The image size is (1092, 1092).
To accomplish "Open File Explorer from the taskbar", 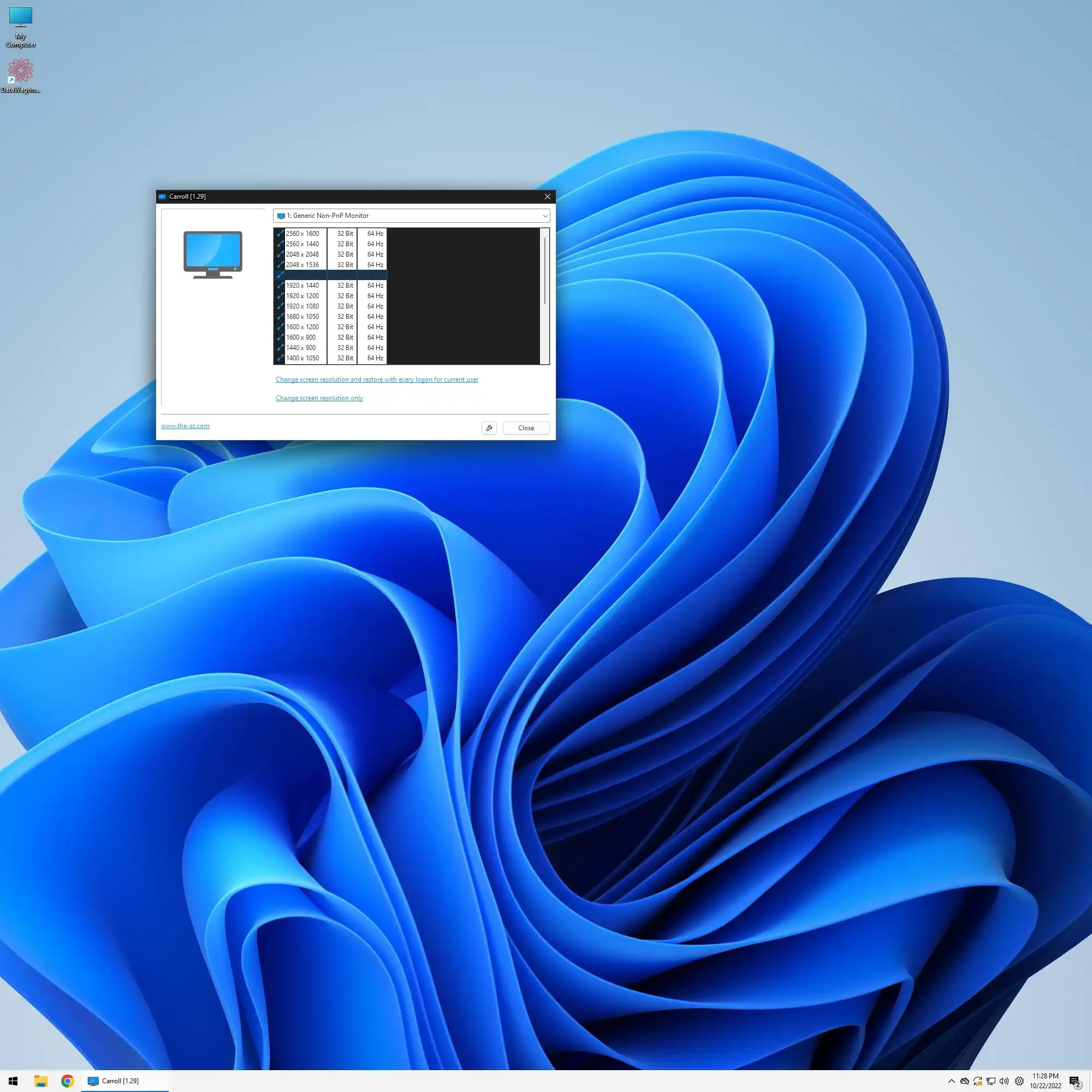I will coord(41,1081).
